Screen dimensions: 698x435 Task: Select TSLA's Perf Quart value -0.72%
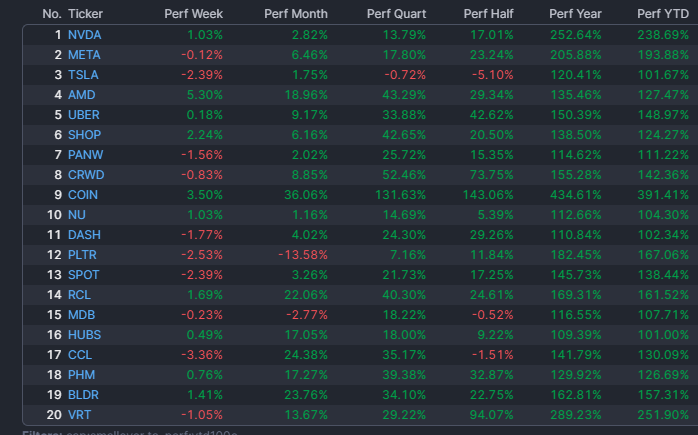pyautogui.click(x=405, y=75)
